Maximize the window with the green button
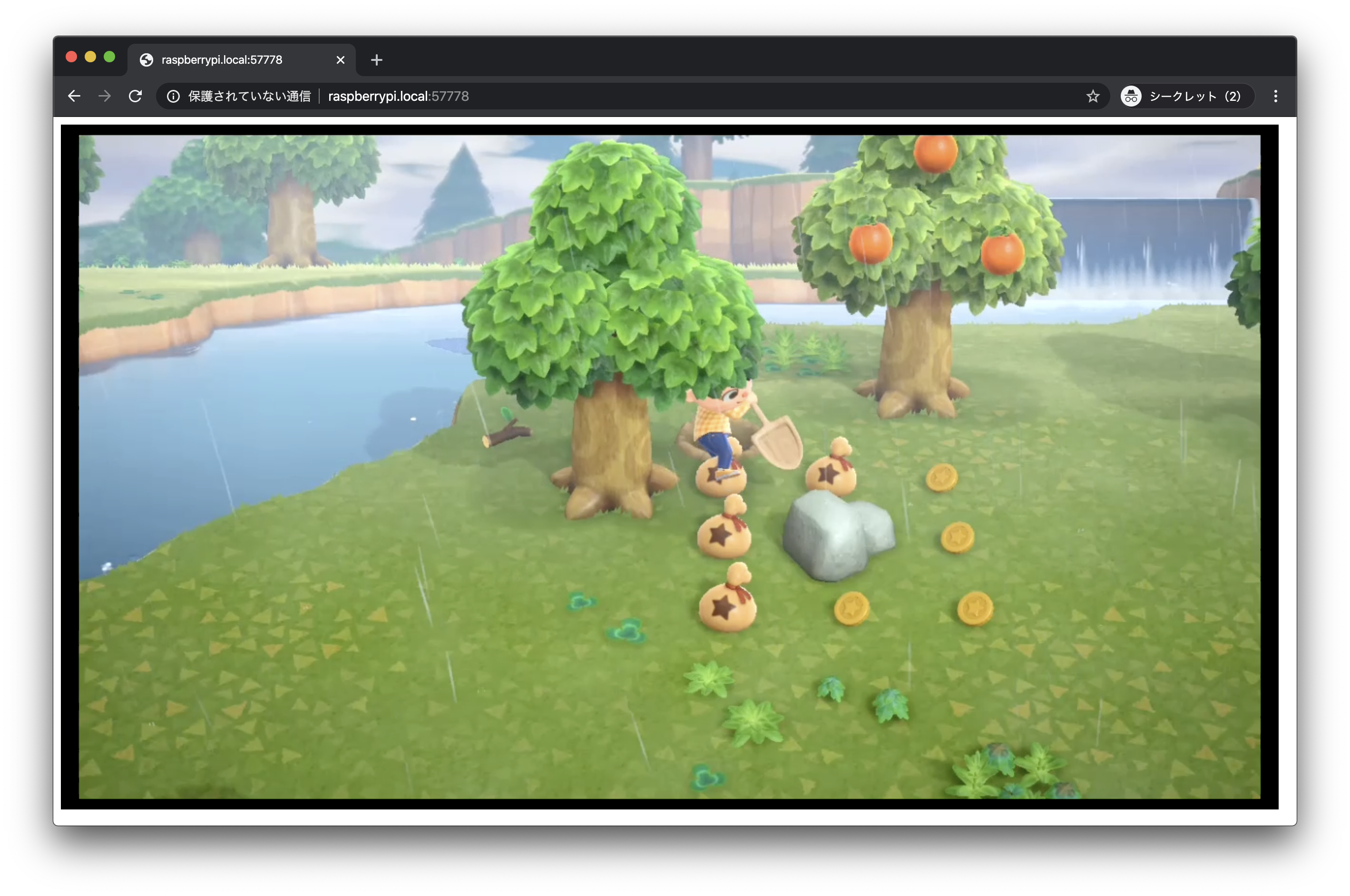1350x896 pixels. [109, 57]
